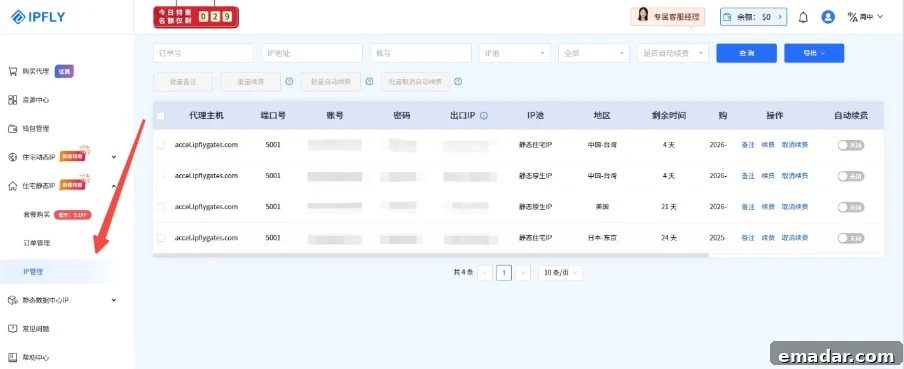Click the 账号 input field
904x369 pixels.
tap(421, 53)
